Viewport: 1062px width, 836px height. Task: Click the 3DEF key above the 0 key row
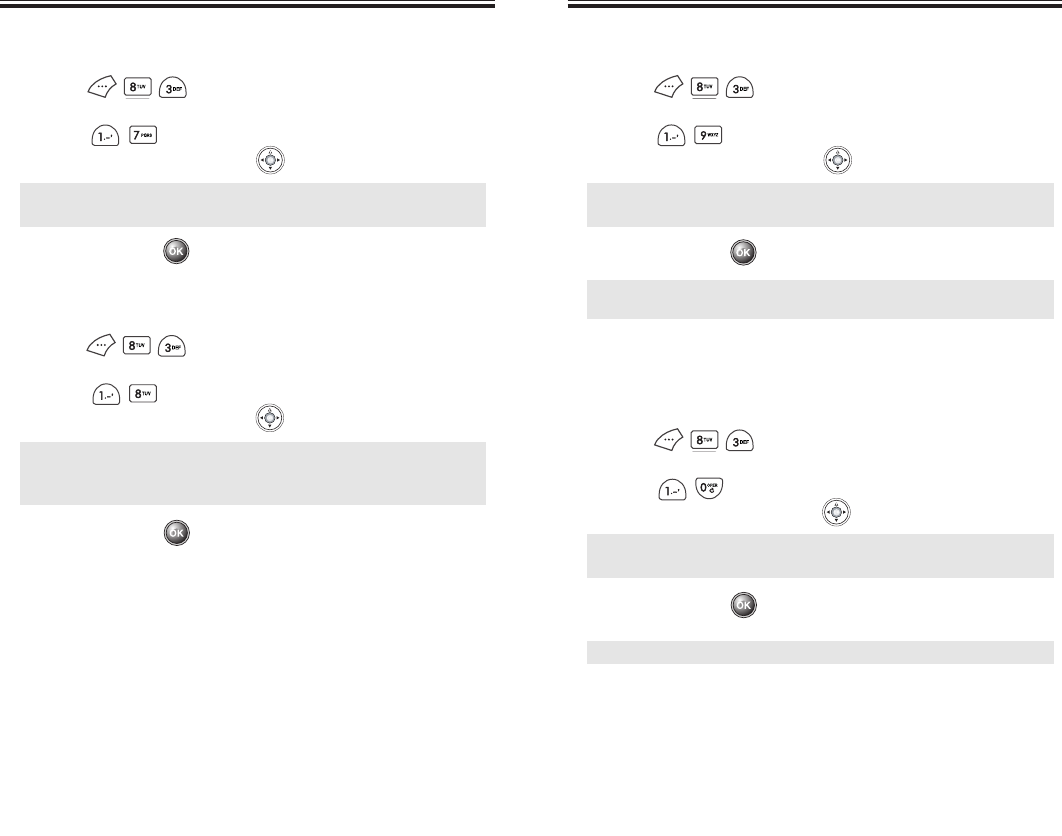click(739, 446)
